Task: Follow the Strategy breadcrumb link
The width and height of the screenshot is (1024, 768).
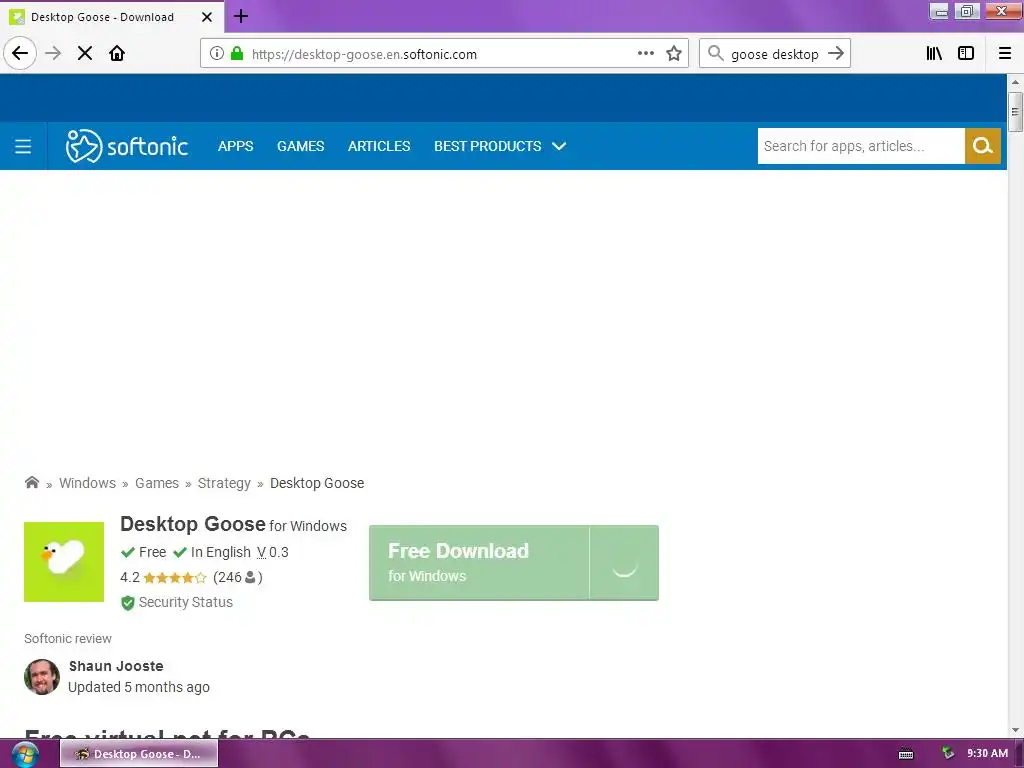Action: coord(224,483)
